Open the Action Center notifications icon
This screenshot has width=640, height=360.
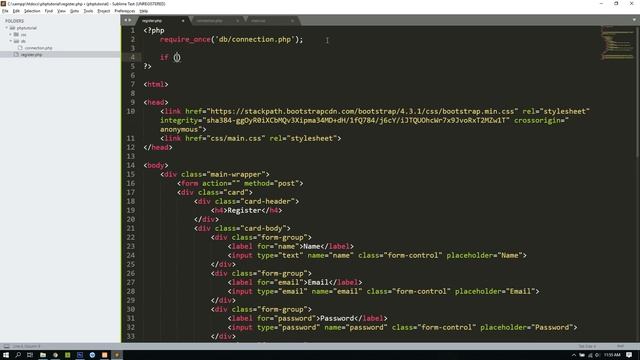[x=629, y=355]
